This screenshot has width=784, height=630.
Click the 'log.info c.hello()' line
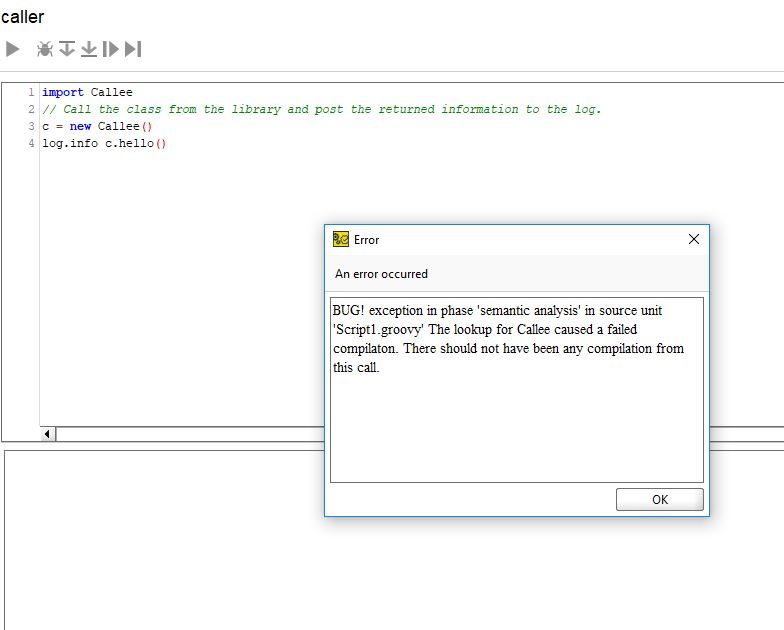(104, 143)
